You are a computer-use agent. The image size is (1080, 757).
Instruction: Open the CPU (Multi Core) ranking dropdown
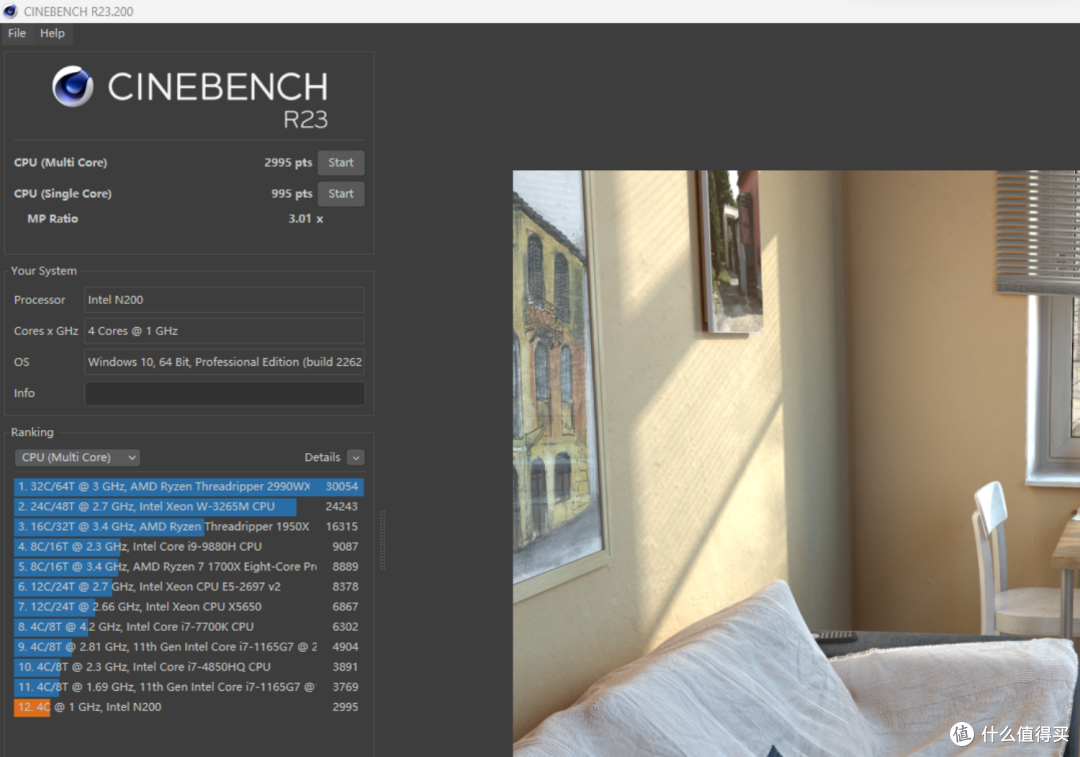click(77, 457)
